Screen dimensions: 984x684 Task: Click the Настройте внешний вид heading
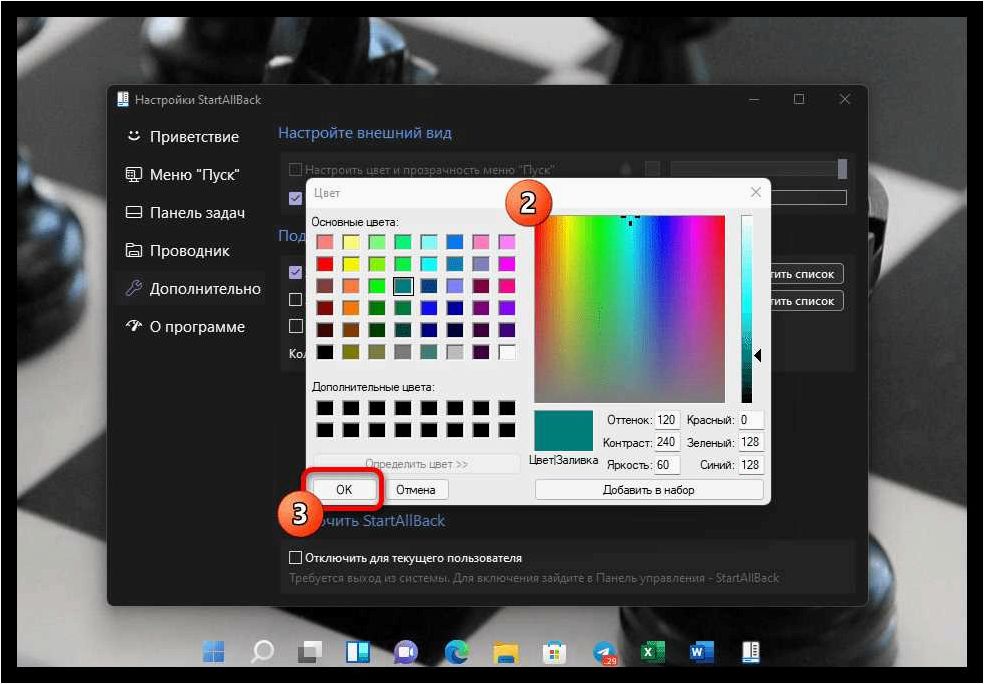pyautogui.click(x=365, y=133)
